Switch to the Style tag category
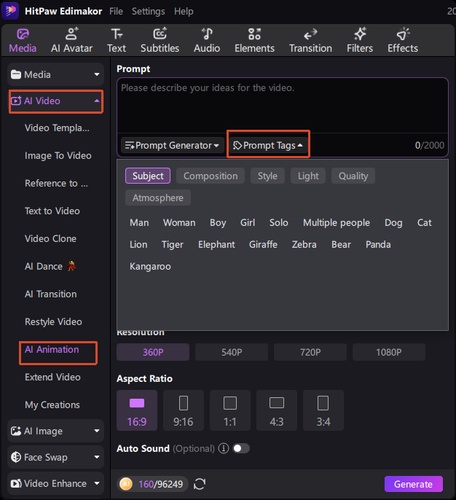 coord(267,176)
